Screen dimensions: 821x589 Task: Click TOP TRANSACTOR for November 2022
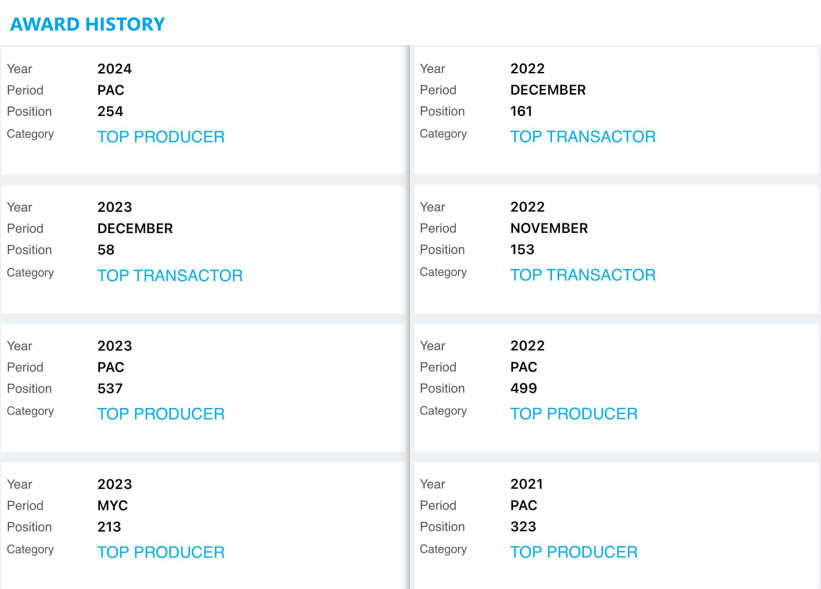582,275
